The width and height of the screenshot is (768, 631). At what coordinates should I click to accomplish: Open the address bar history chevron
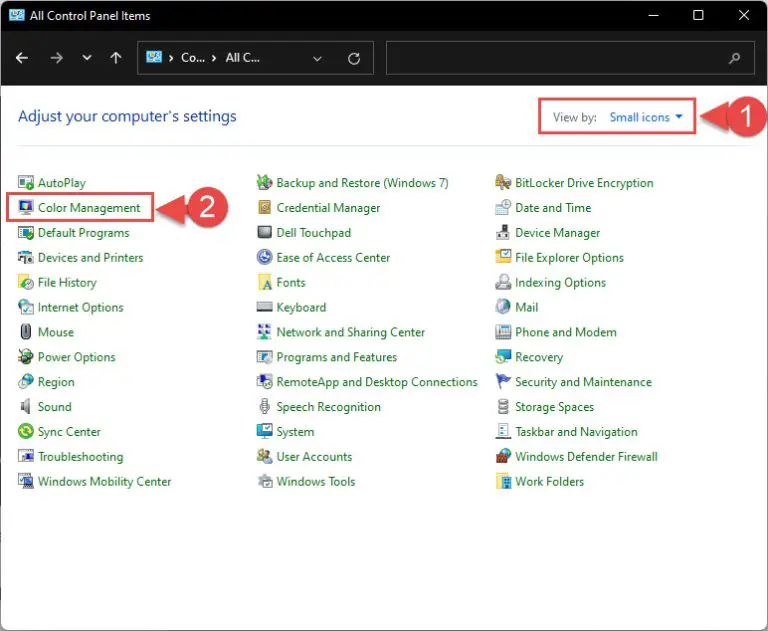[318, 59]
